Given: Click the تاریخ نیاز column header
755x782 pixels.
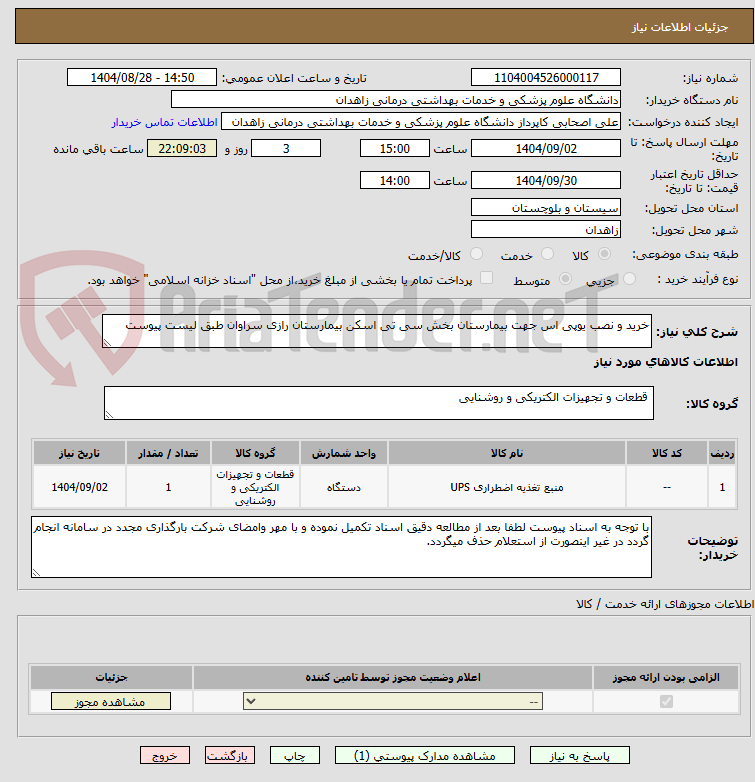Looking at the screenshot, I should tap(79, 453).
